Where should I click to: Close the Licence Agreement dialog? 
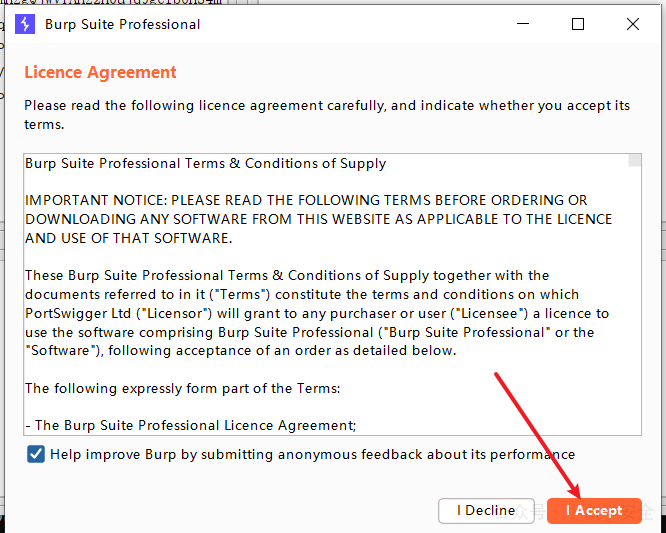pos(632,24)
